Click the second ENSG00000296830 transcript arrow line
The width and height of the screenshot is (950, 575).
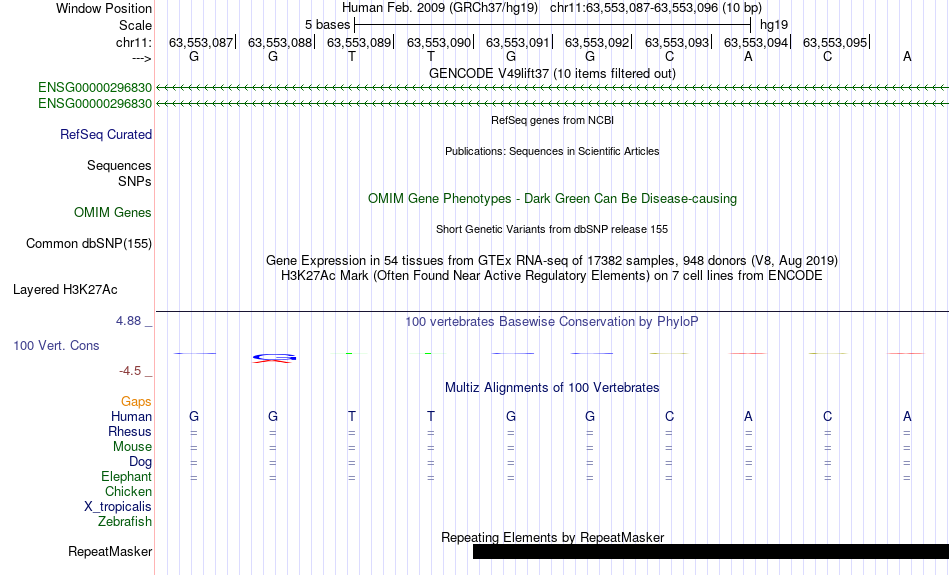tap(553, 104)
